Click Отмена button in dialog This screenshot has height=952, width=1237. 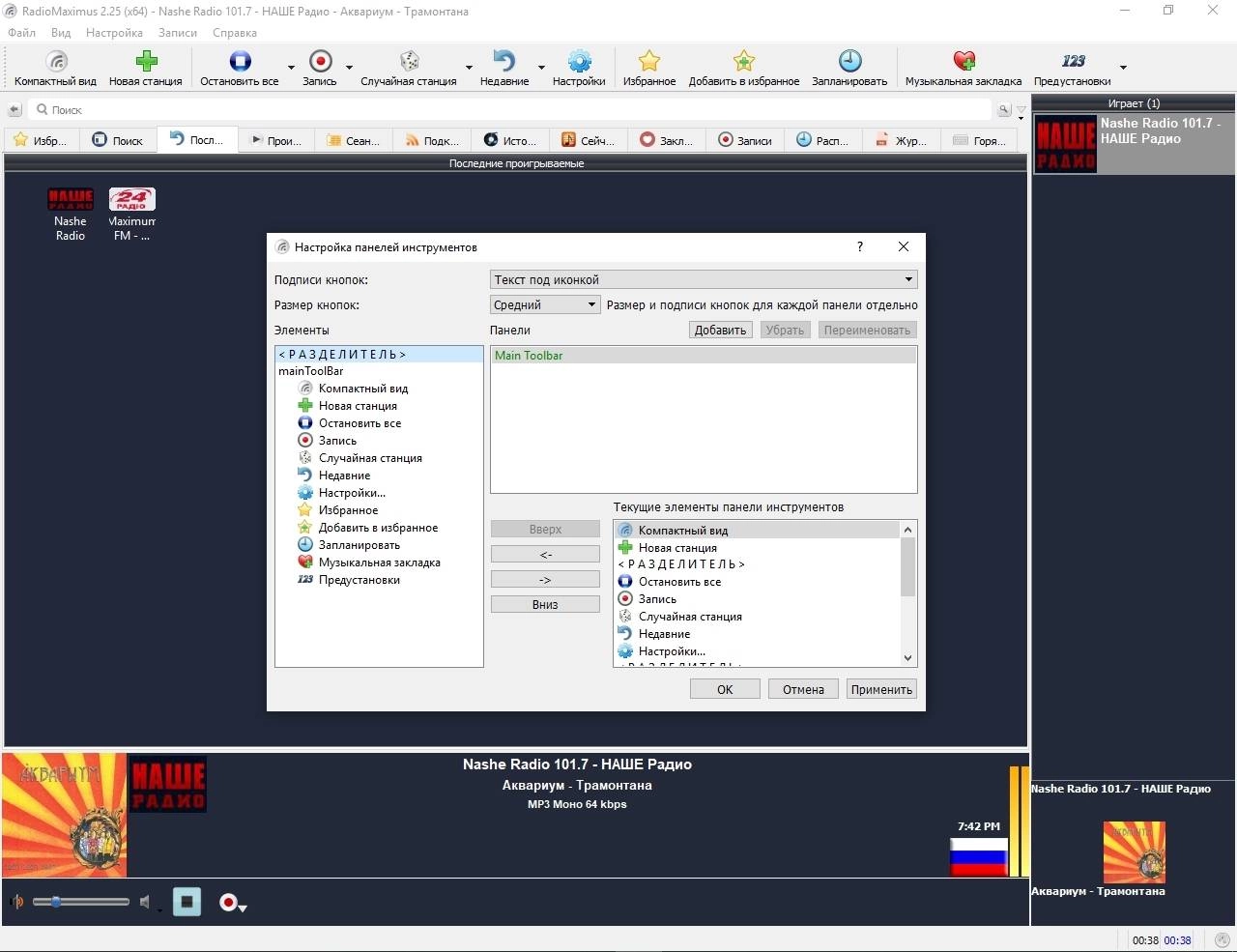click(x=803, y=689)
